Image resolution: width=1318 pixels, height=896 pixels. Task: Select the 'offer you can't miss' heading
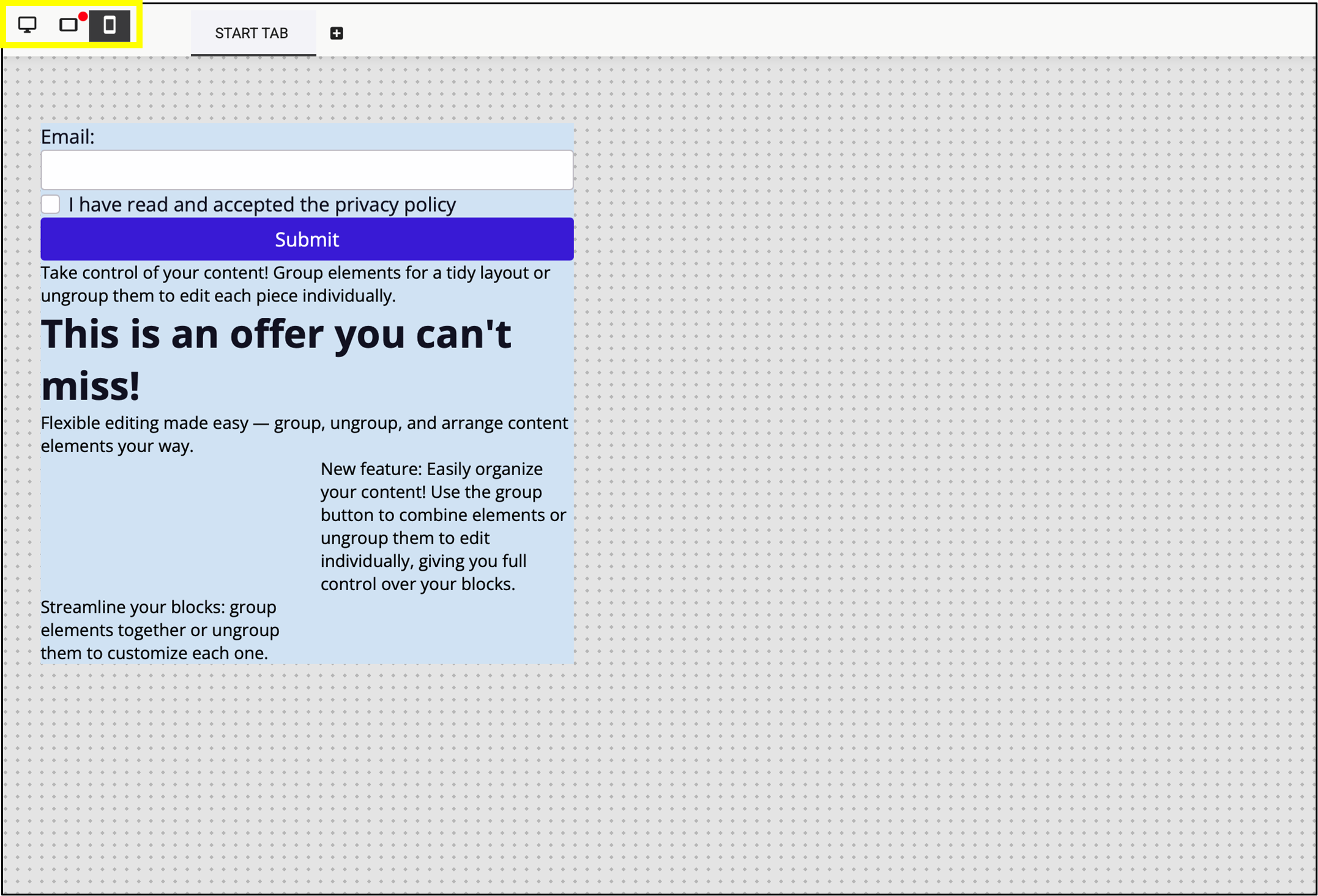(275, 335)
